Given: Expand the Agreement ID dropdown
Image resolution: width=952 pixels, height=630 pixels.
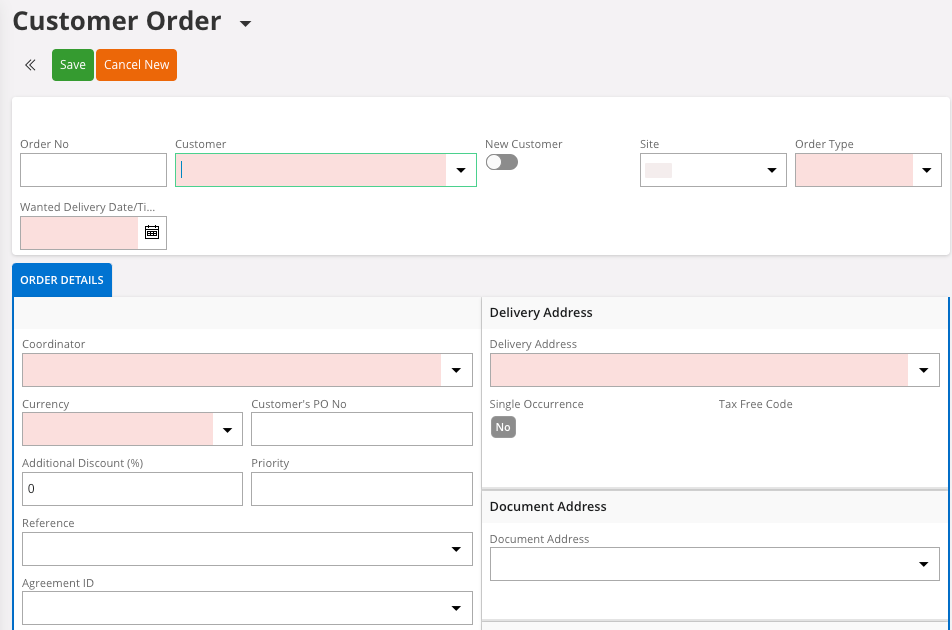Looking at the screenshot, I should [456, 608].
